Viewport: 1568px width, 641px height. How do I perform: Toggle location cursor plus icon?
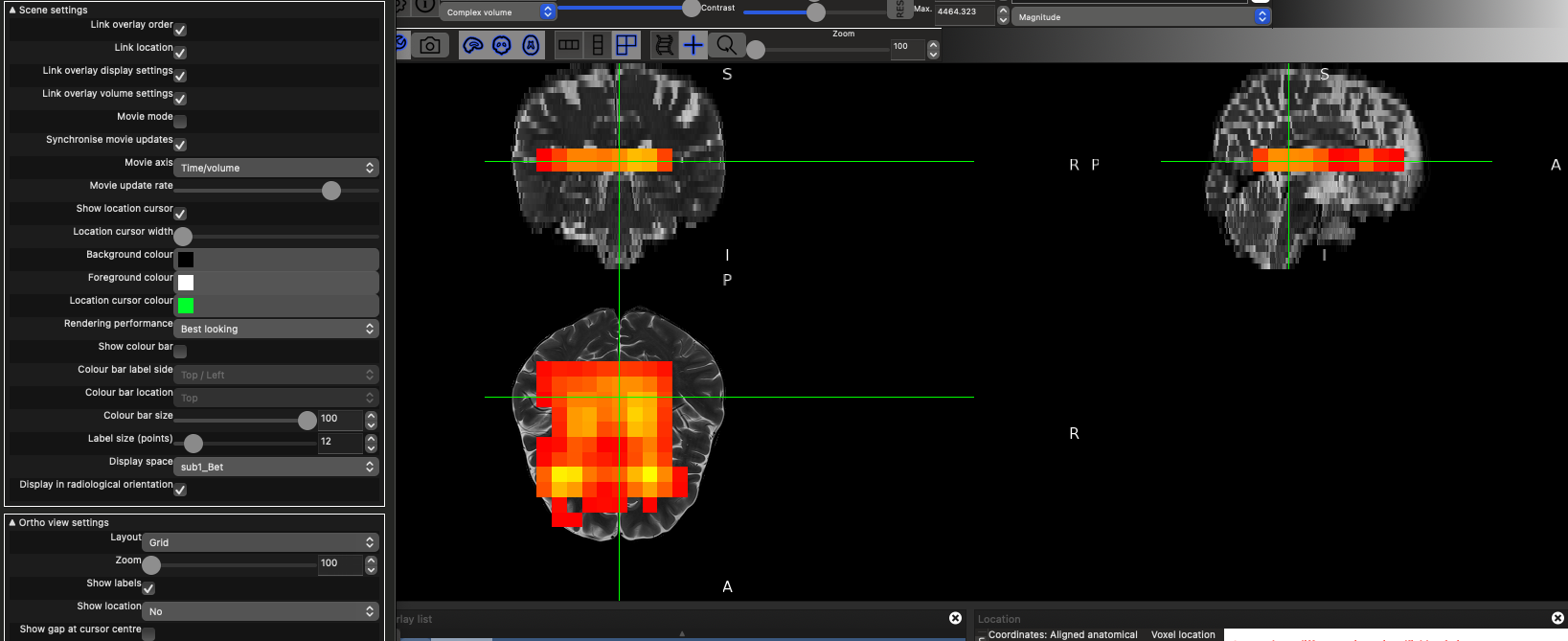(693, 45)
